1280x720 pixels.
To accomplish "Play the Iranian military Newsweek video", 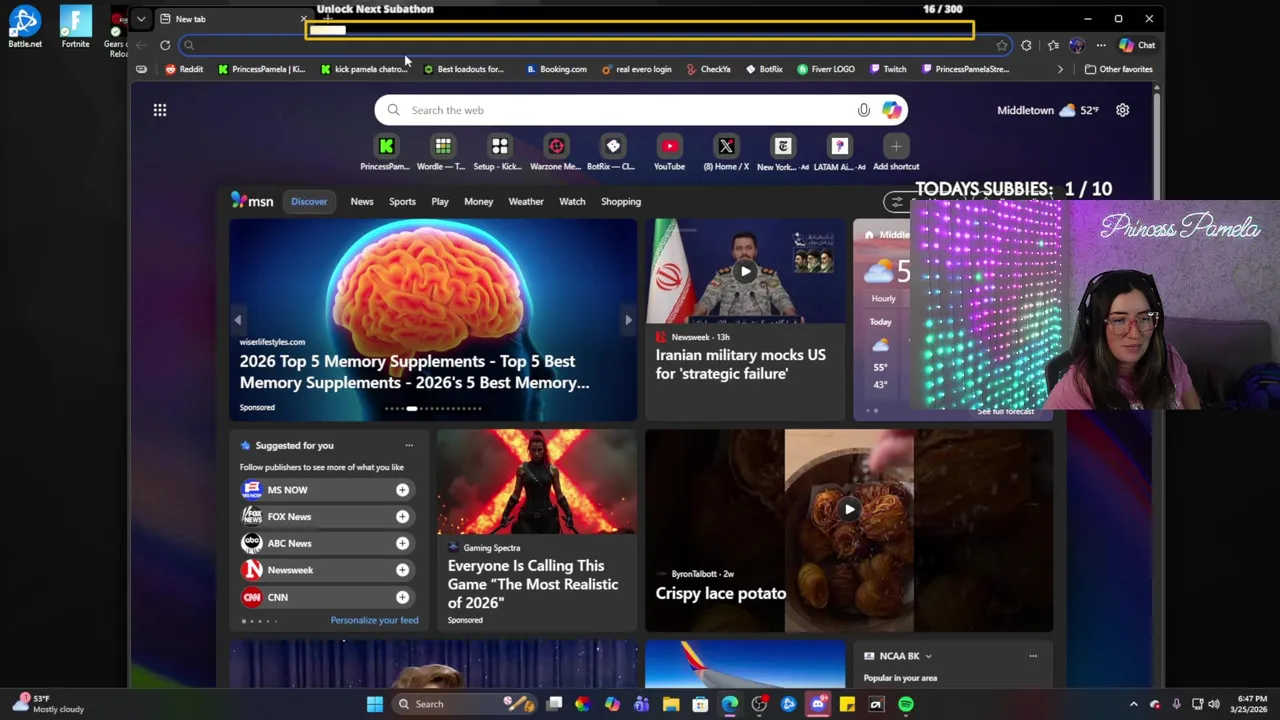I will click(x=745, y=271).
